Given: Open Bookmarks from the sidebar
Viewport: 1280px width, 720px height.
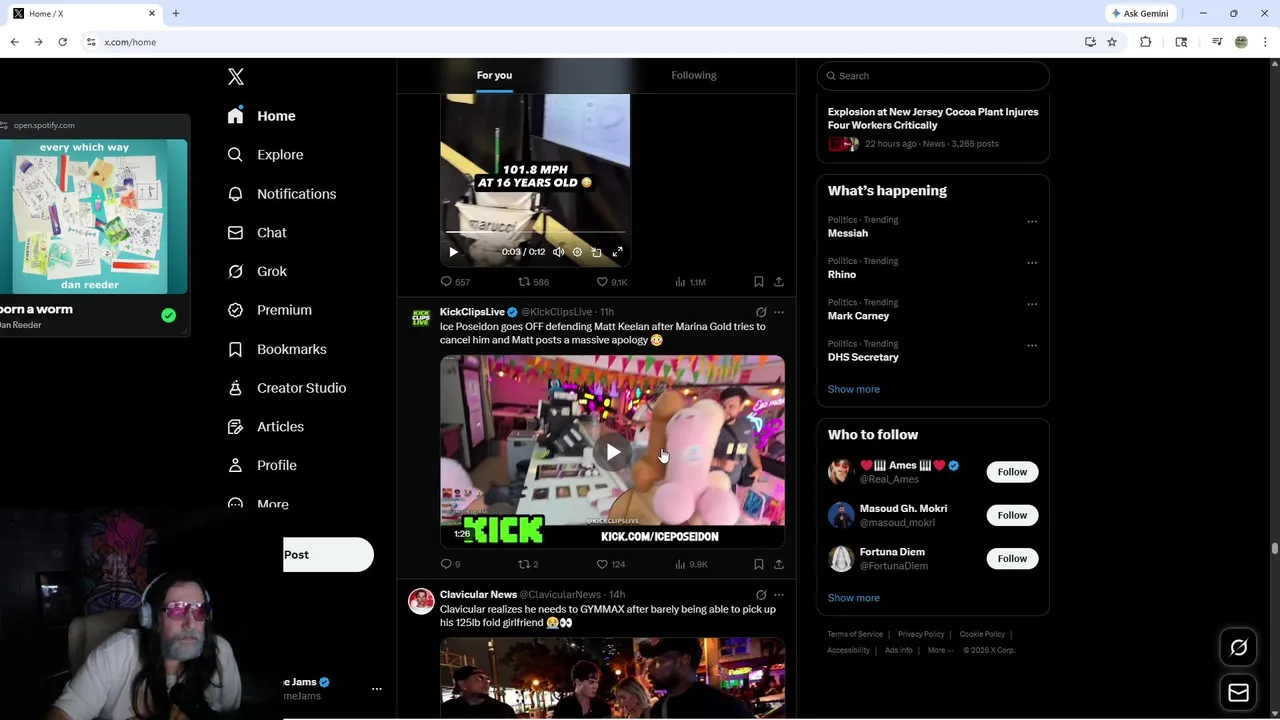Looking at the screenshot, I should click(x=276, y=349).
